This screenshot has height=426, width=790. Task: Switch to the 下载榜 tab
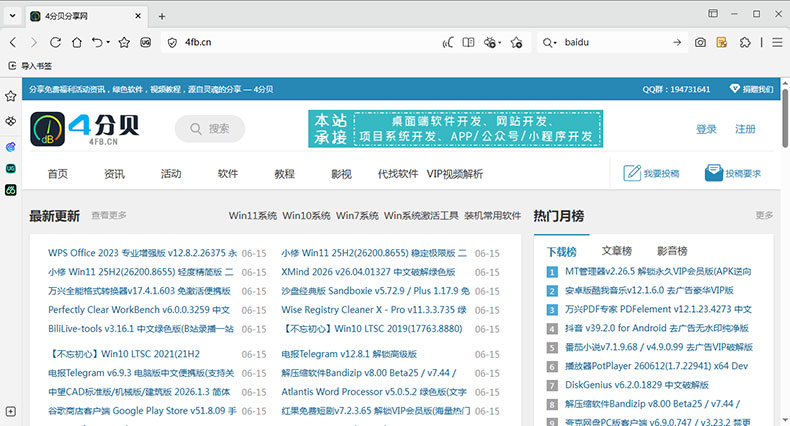[x=561, y=251]
